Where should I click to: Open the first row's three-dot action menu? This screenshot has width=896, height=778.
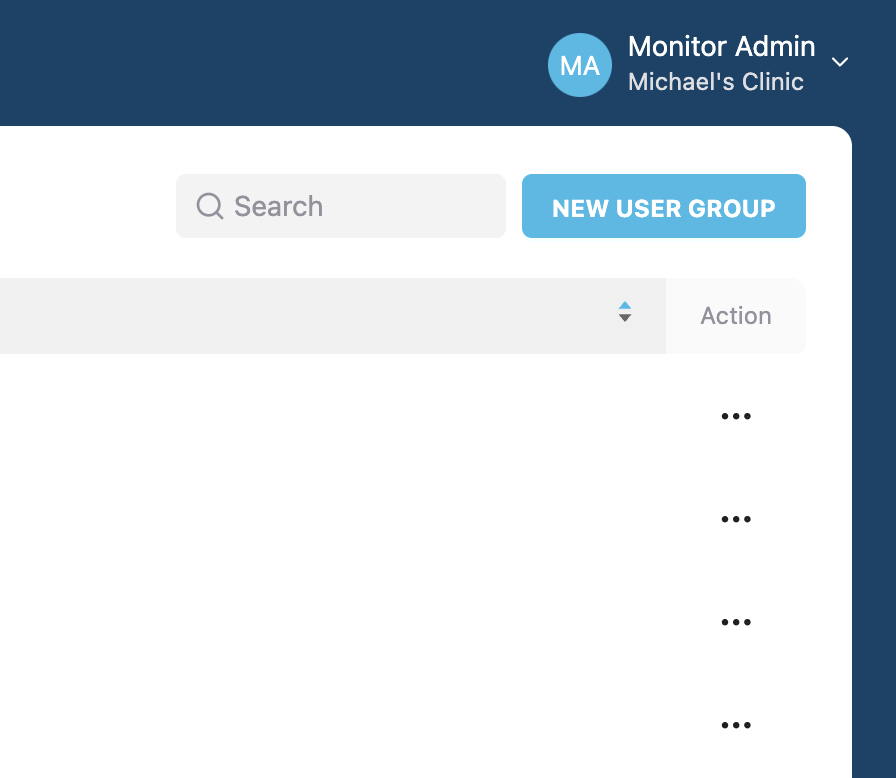tap(736, 416)
